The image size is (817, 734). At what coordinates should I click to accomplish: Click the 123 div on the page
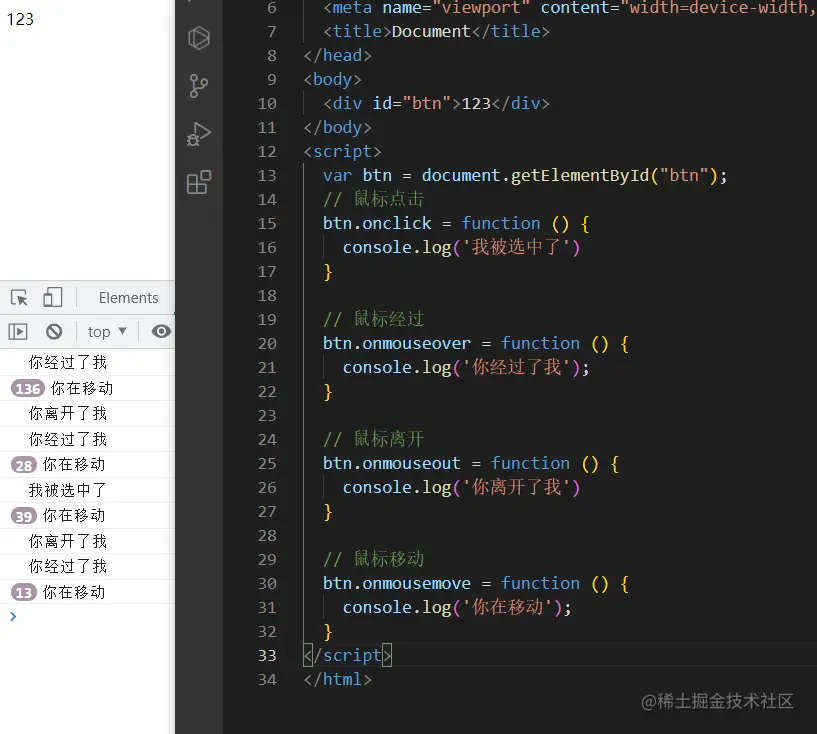point(20,19)
